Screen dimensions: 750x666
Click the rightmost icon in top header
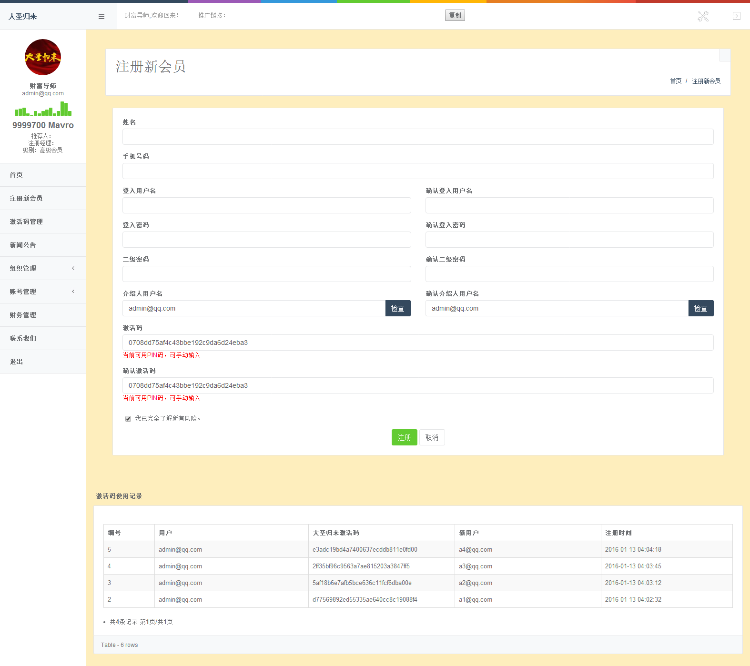(738, 16)
